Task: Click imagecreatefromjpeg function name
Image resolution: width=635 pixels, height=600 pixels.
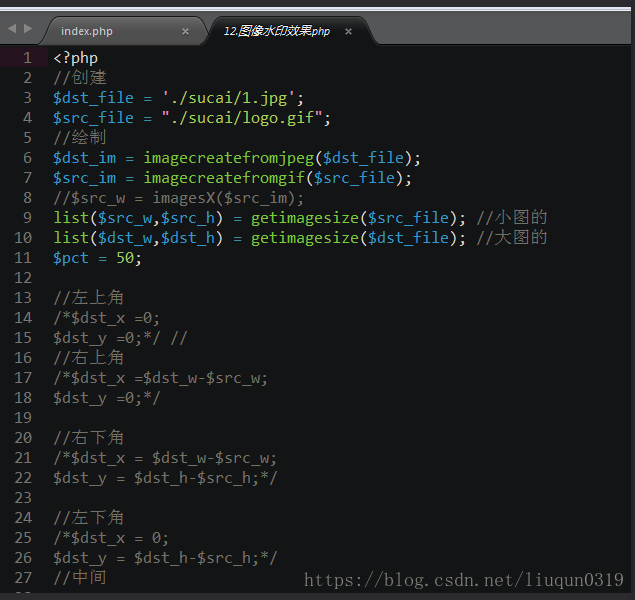Action: click(229, 158)
